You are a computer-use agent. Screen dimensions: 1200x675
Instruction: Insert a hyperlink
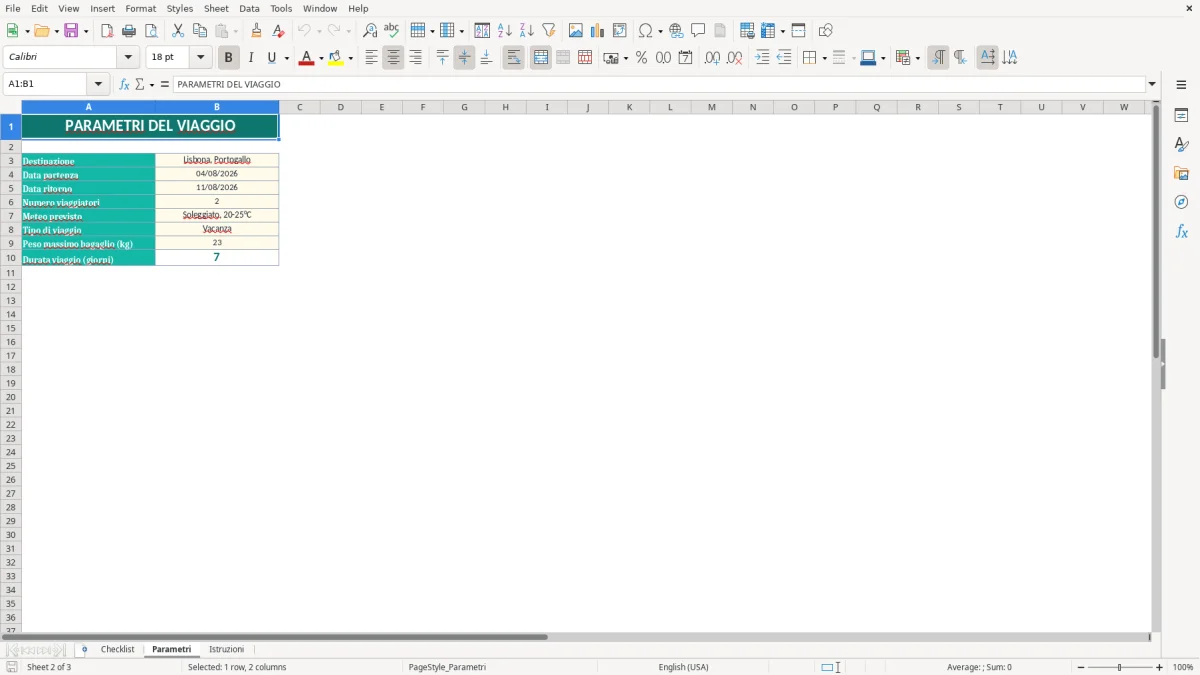(x=676, y=31)
